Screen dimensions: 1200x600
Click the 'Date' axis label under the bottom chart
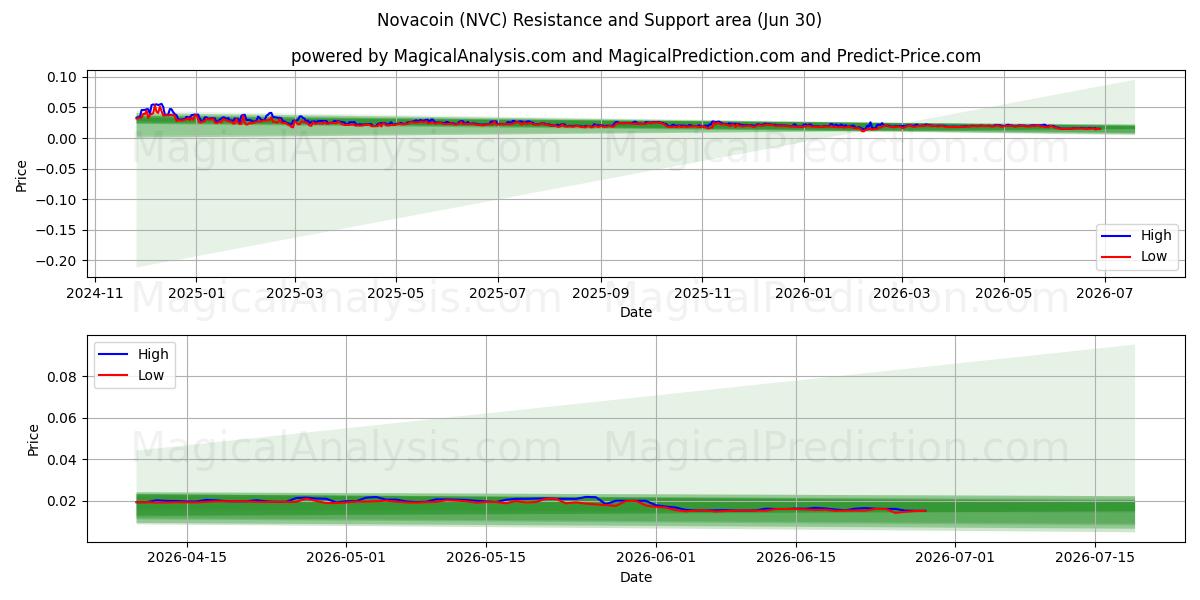pyautogui.click(x=636, y=577)
